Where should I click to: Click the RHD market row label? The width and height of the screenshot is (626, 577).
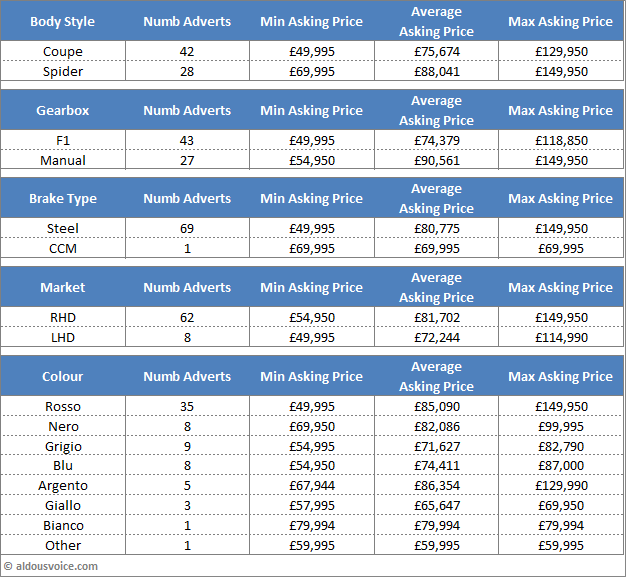point(63,317)
